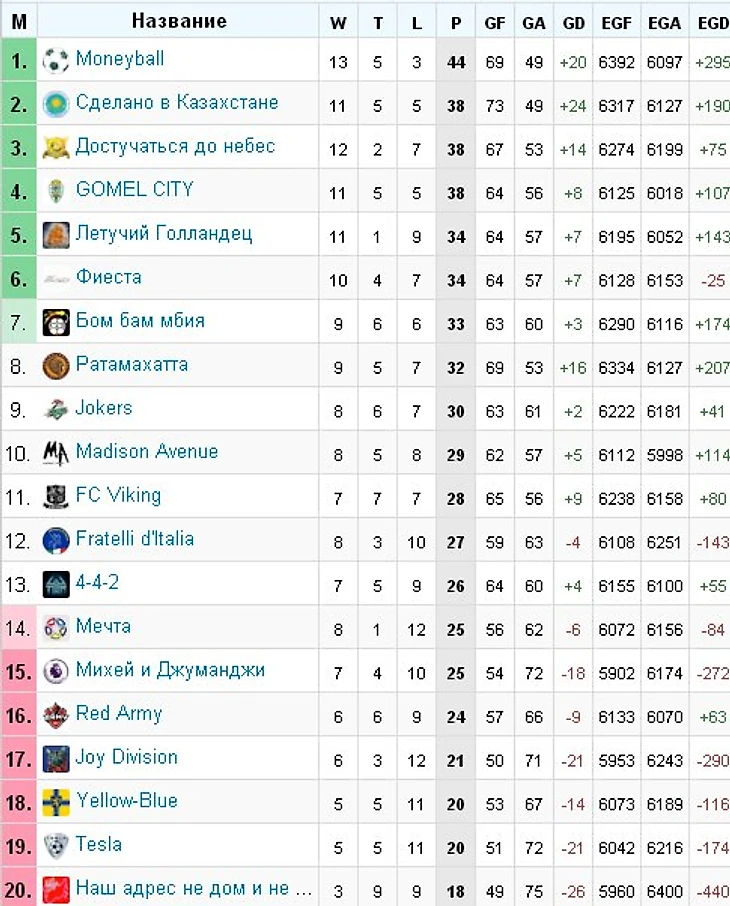This screenshot has height=906, width=730.
Task: Open the Jokers team link
Action: pyautogui.click(x=104, y=408)
